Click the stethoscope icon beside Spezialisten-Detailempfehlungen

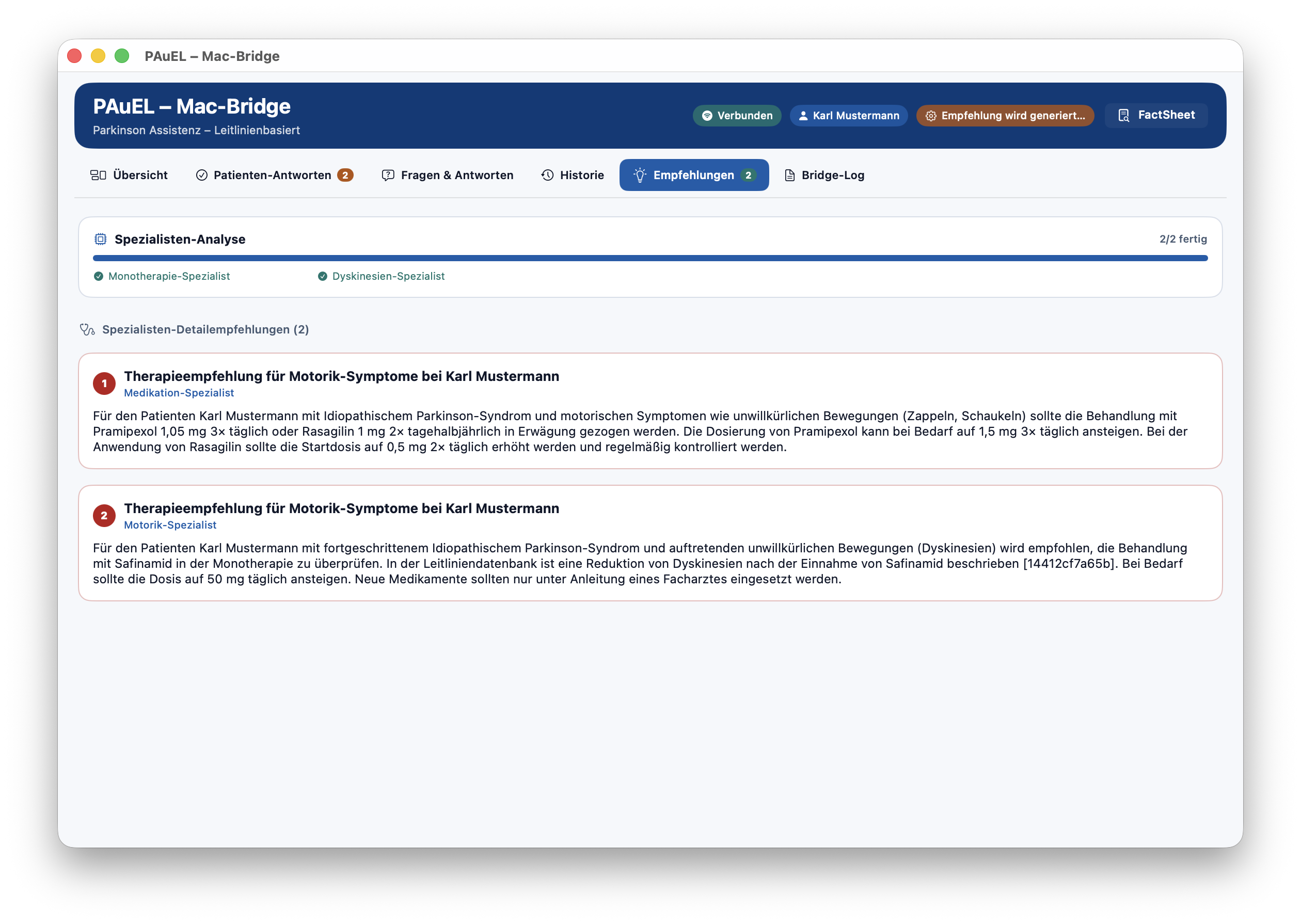coord(87,329)
